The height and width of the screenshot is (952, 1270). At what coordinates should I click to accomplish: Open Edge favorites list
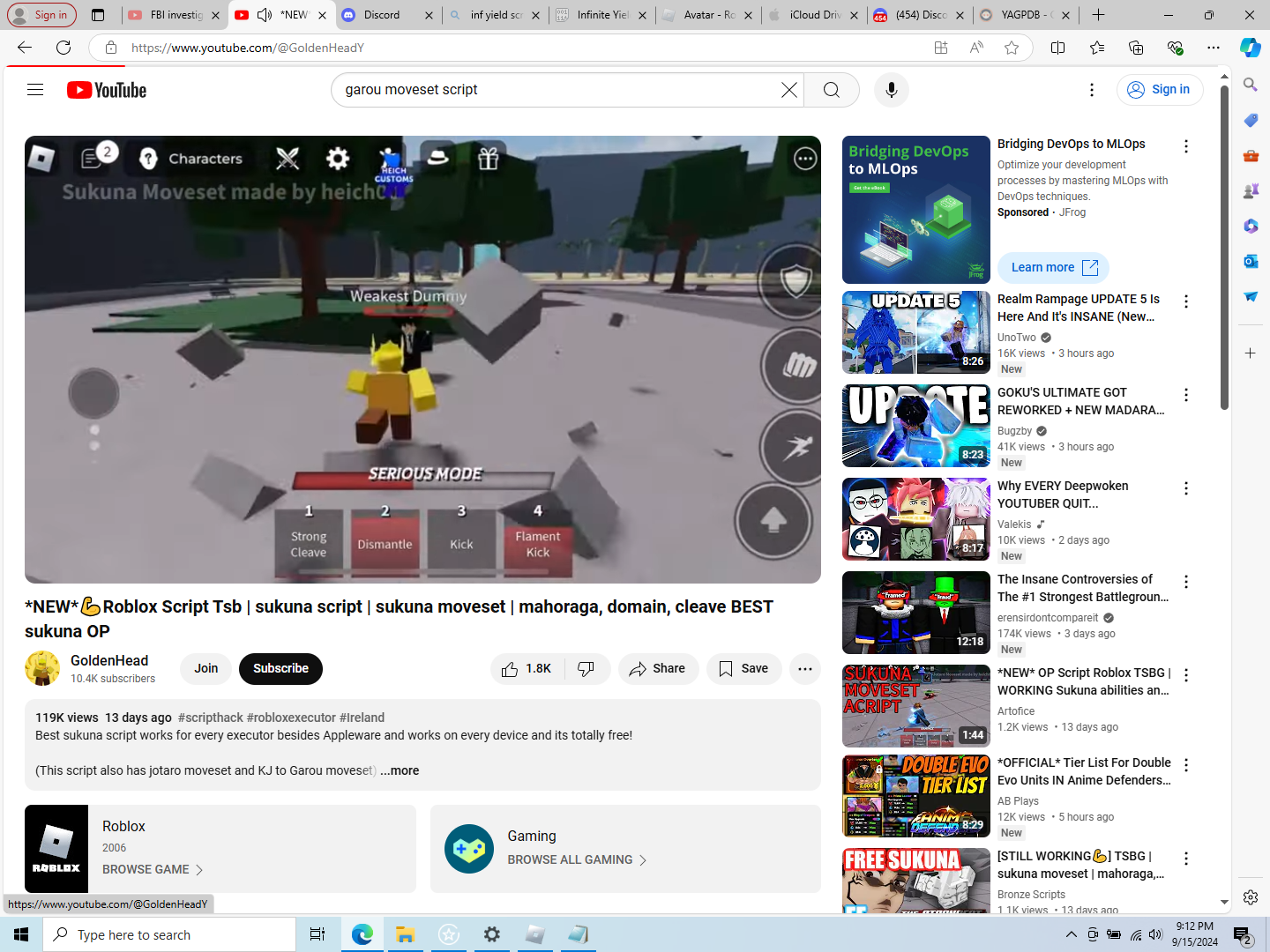point(1097,48)
